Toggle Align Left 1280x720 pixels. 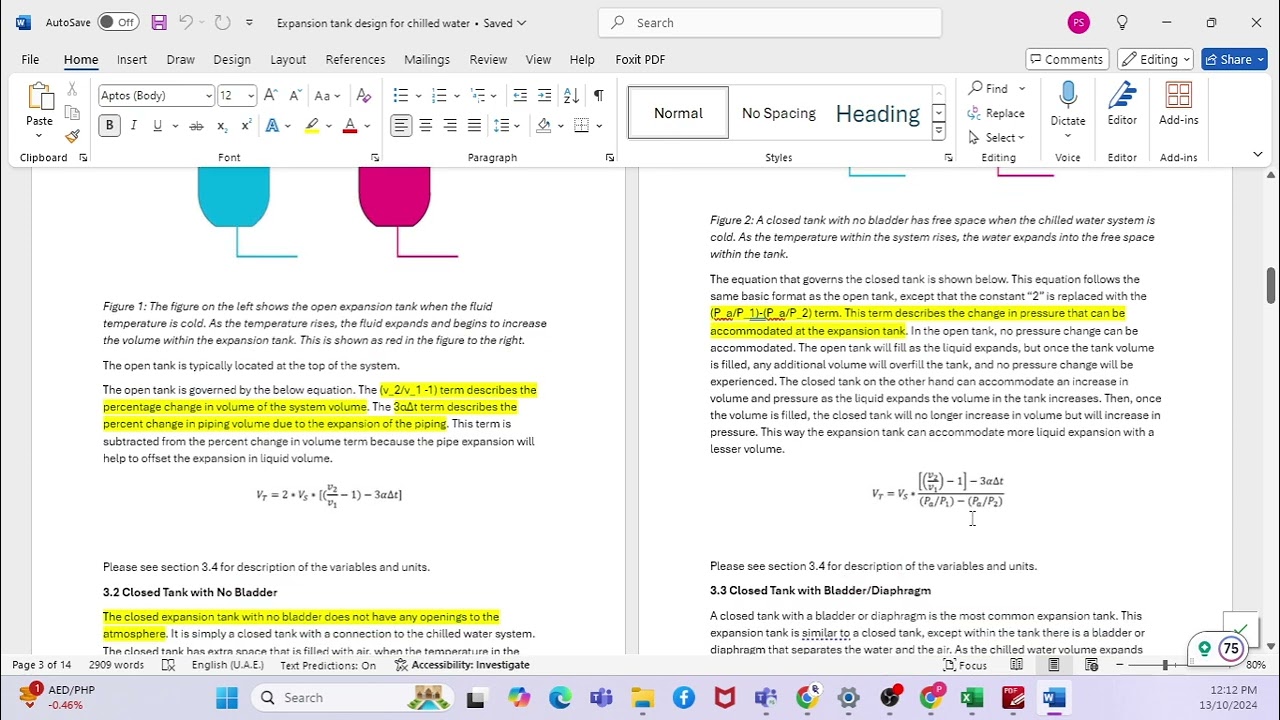pos(401,125)
